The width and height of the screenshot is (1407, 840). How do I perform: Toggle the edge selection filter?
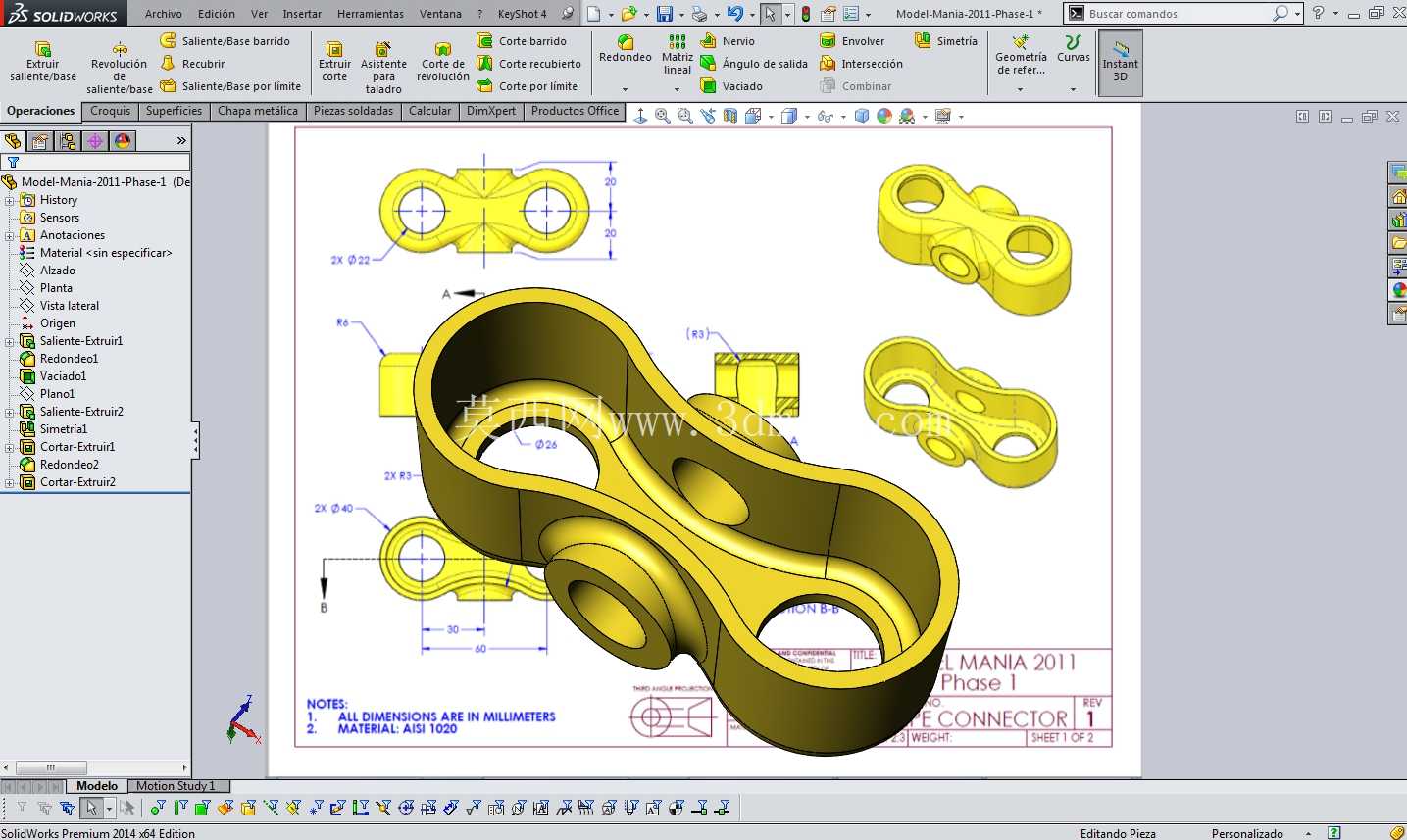[180, 808]
